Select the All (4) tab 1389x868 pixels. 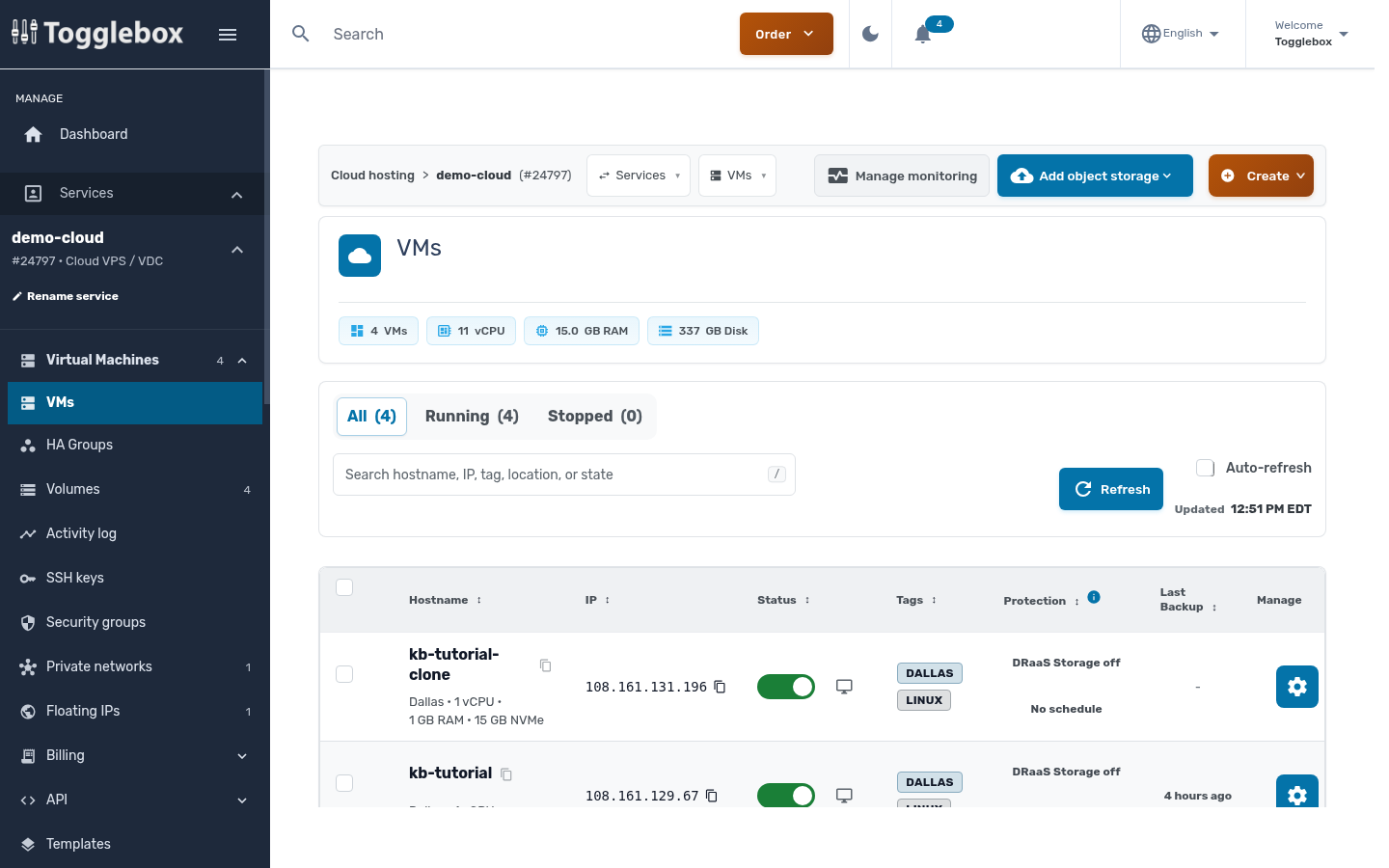pos(371,417)
